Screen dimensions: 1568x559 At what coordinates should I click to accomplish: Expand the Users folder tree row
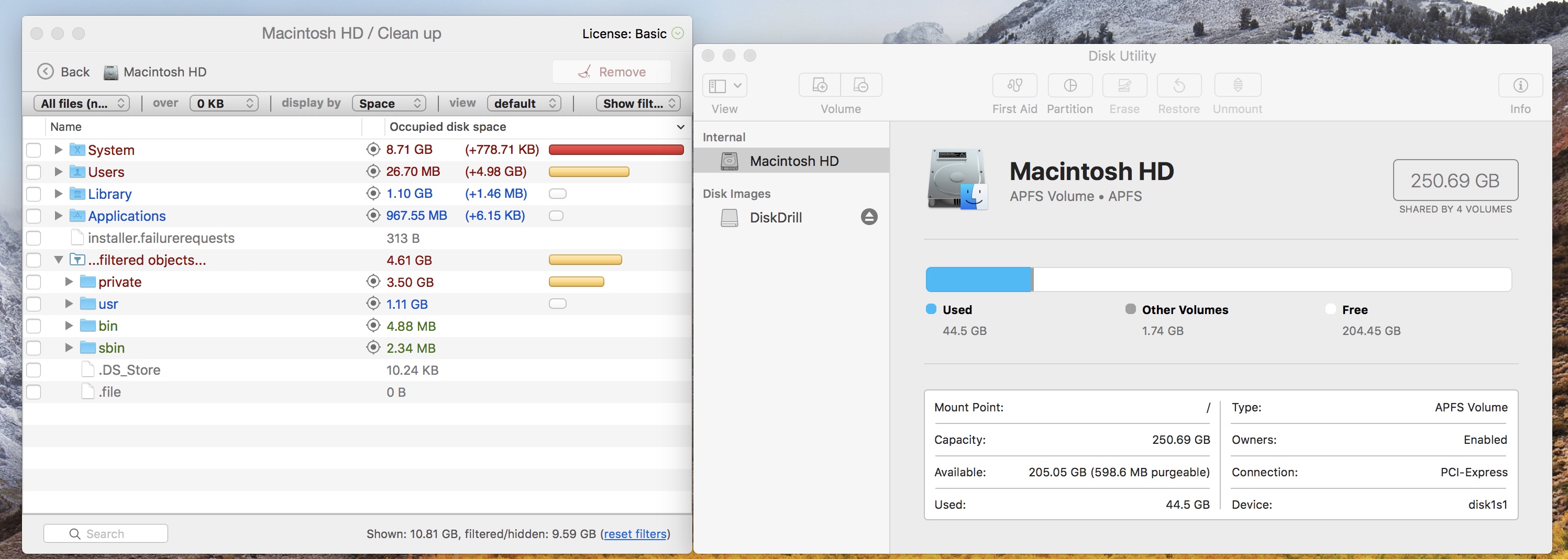(x=59, y=171)
